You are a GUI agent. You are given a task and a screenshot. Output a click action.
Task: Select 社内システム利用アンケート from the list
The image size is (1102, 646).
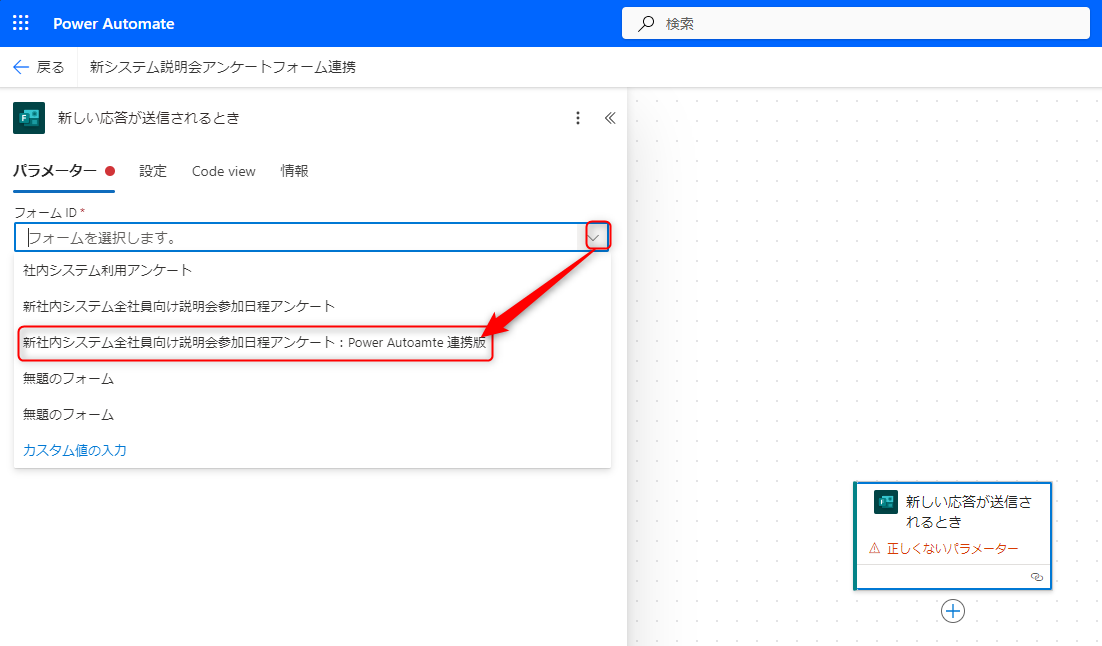312,270
